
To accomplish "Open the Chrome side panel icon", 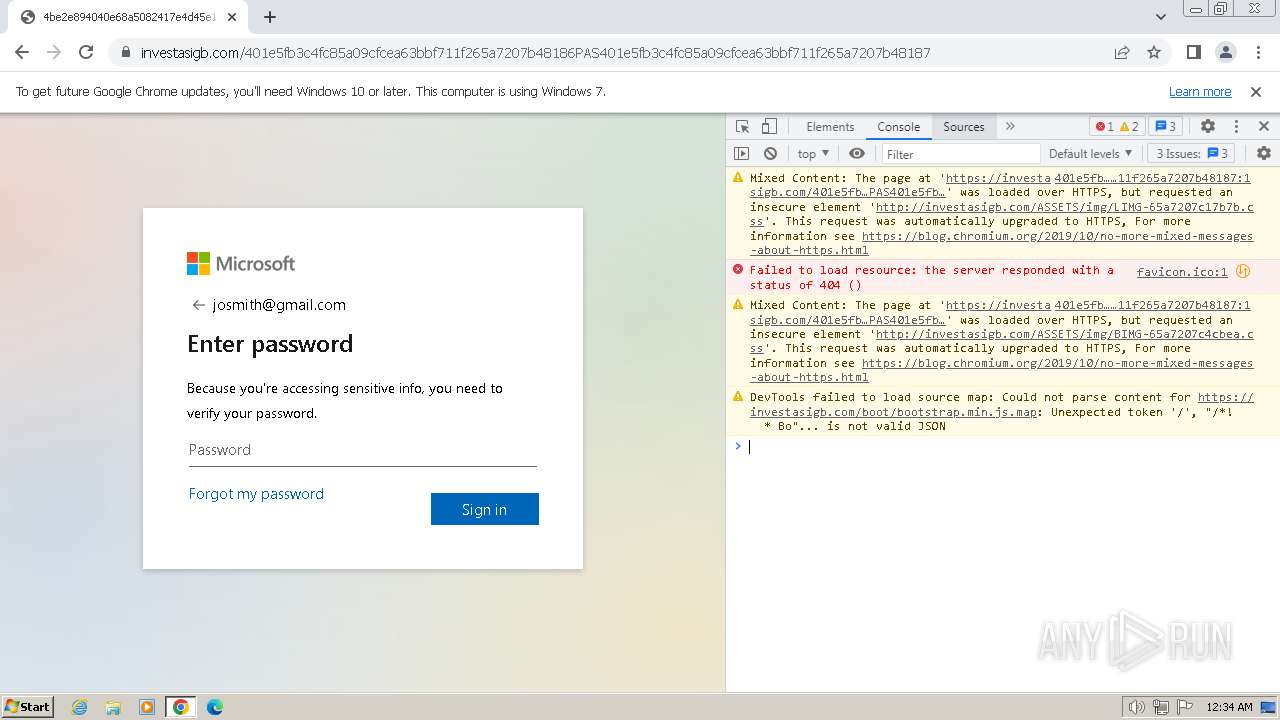I will 1194,52.
